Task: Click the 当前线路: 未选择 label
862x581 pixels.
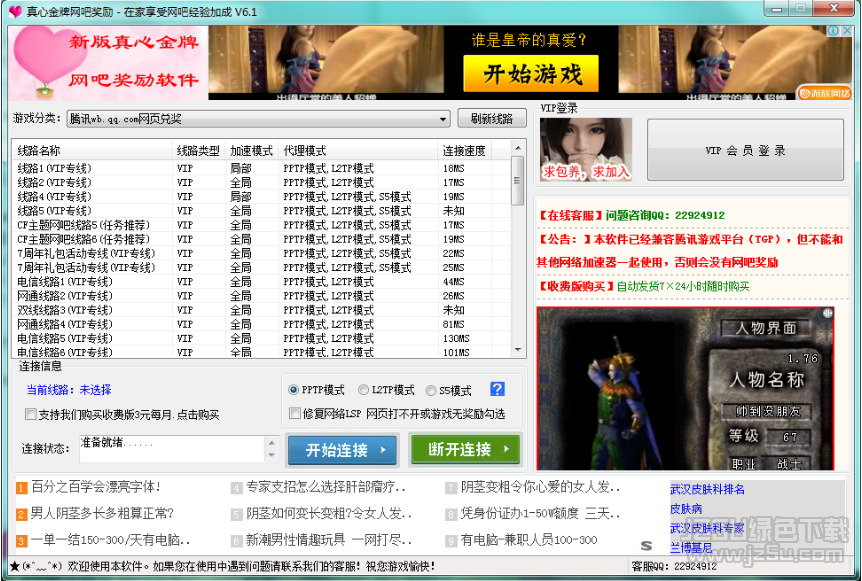Action: click(69, 390)
